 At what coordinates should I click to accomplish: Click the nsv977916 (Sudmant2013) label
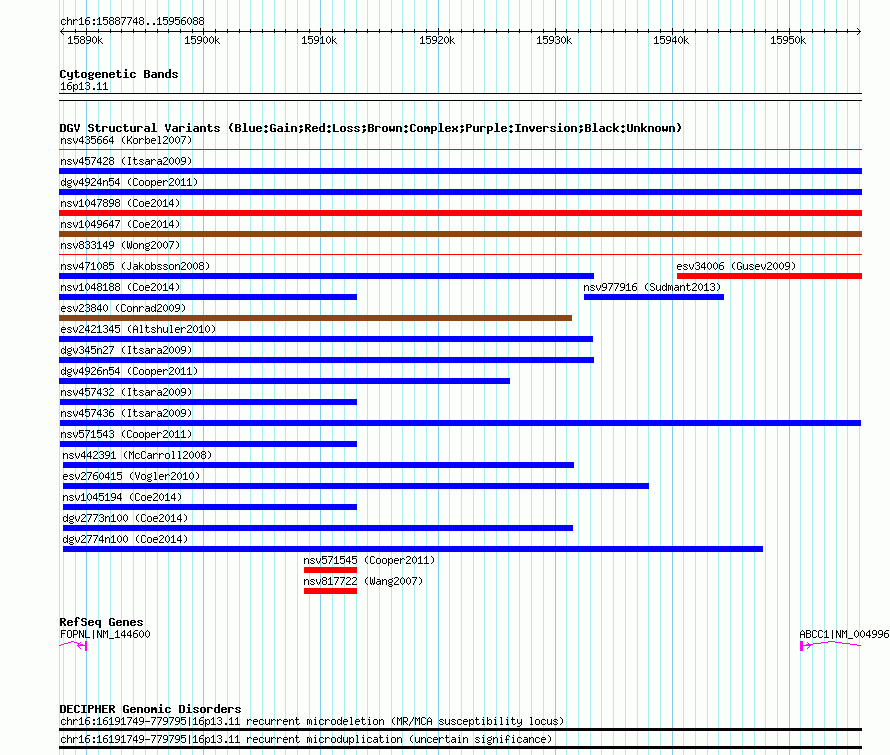point(652,287)
